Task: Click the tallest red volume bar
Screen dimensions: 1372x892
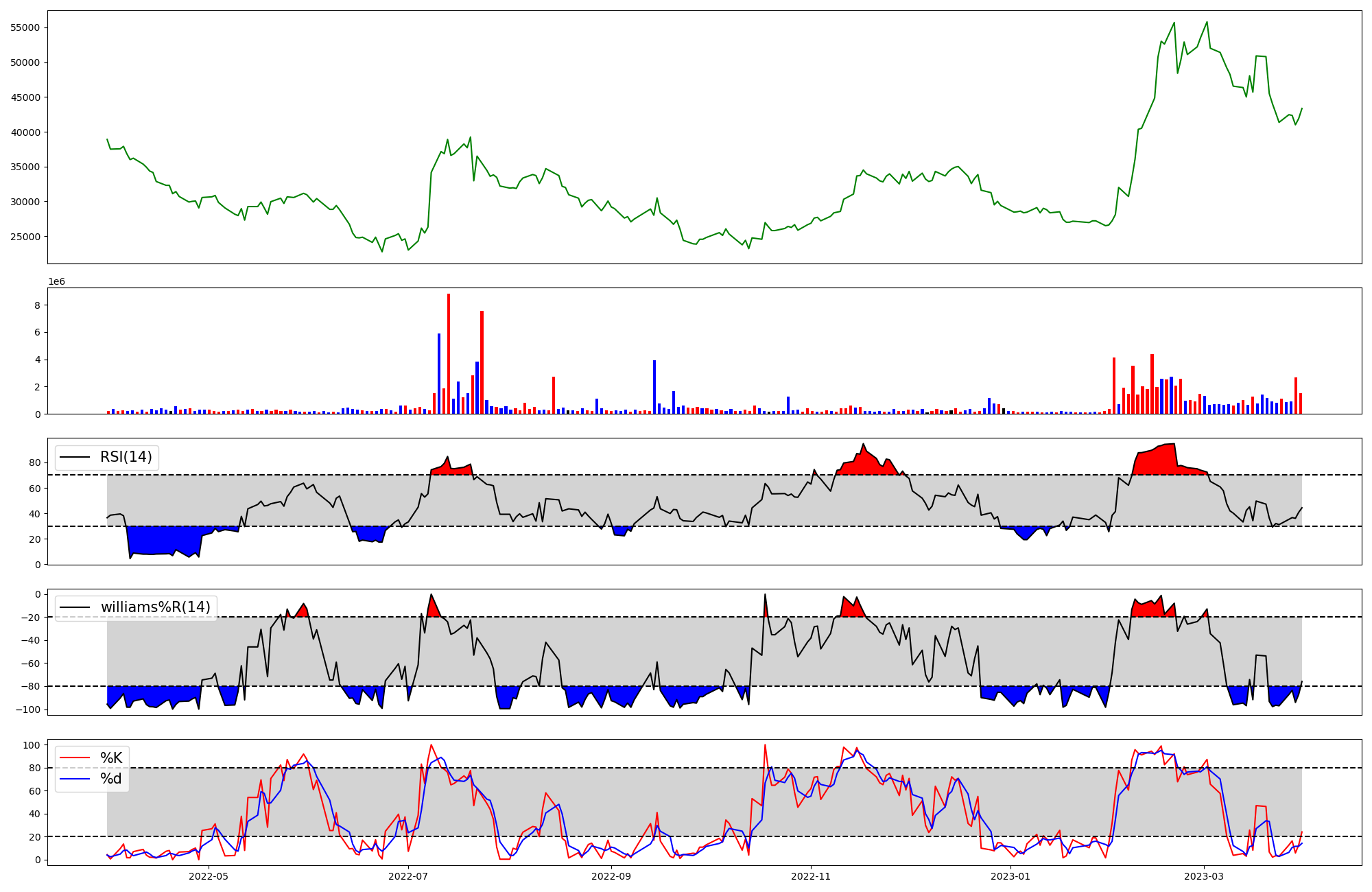Action: pyautogui.click(x=449, y=353)
